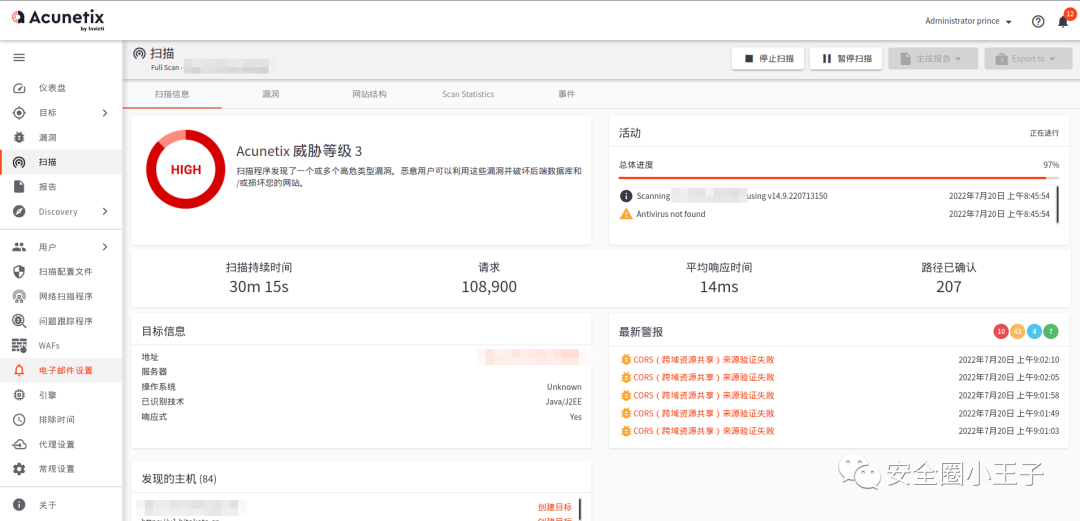Click the 14ms average response value

[x=719, y=287]
